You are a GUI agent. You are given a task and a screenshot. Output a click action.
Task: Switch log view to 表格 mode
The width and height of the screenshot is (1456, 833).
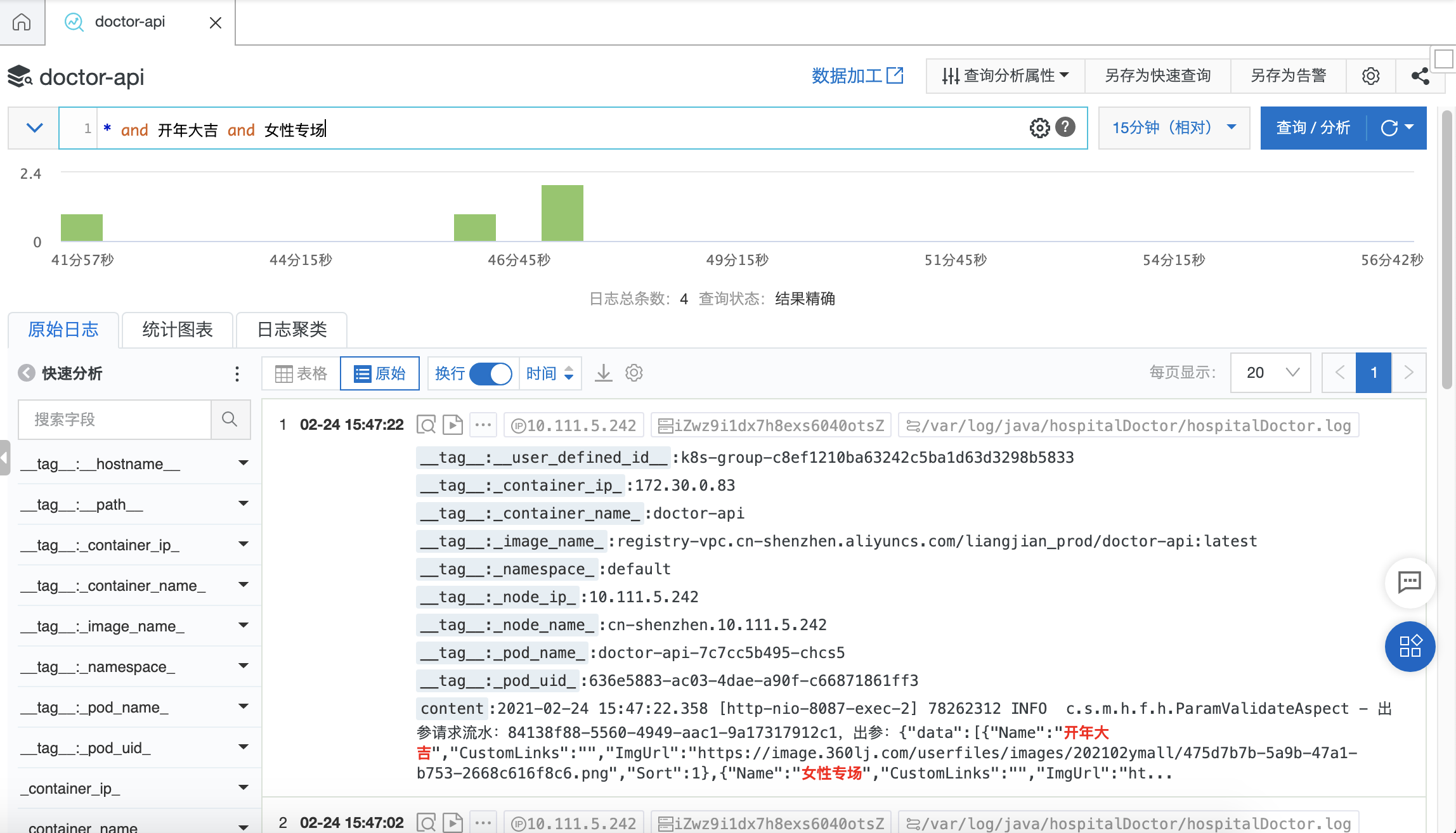tap(302, 373)
